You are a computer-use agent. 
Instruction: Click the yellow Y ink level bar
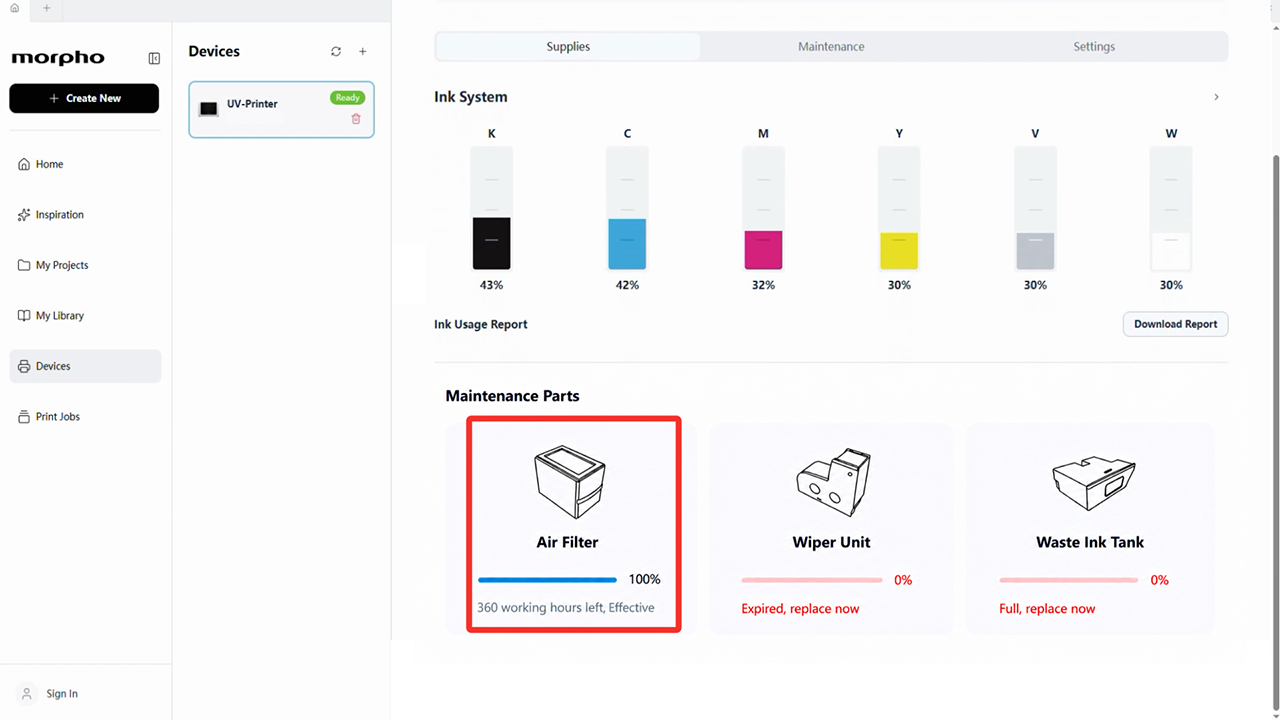[899, 208]
